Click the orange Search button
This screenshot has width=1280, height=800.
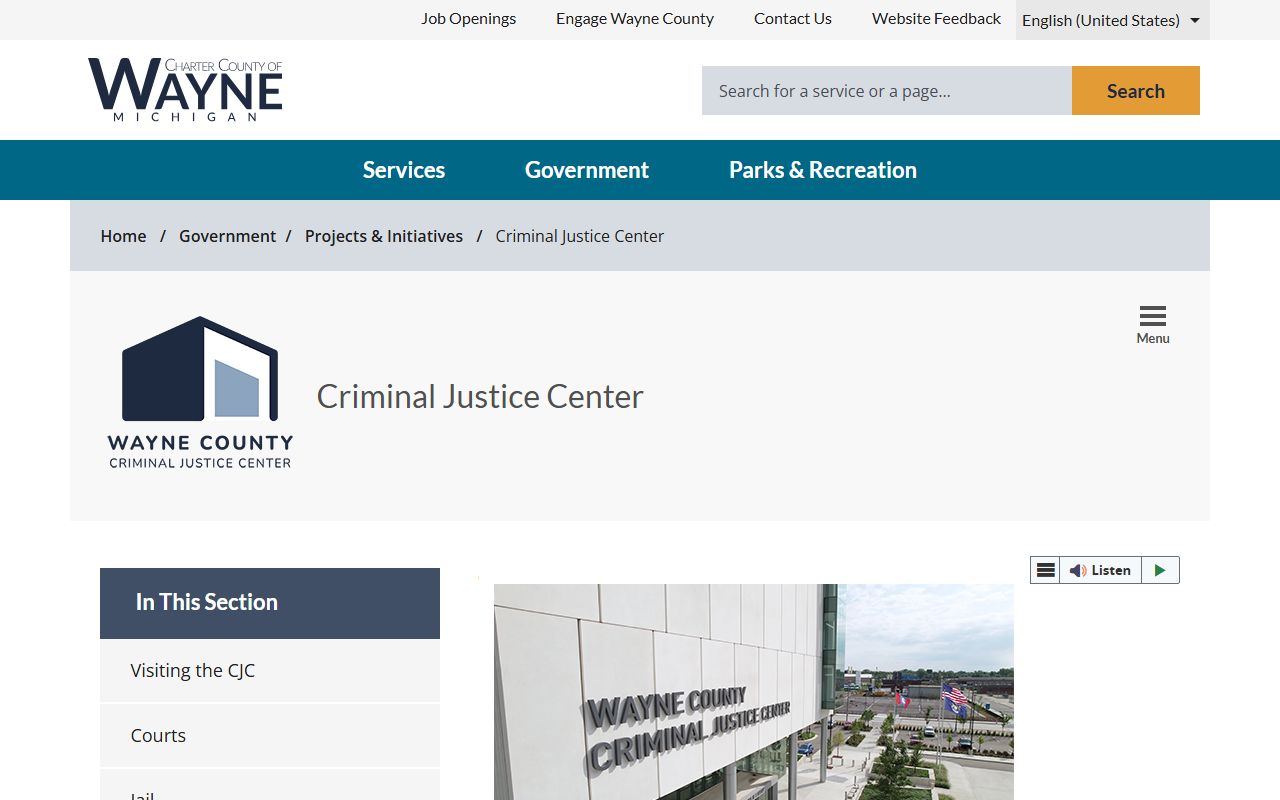[1136, 91]
